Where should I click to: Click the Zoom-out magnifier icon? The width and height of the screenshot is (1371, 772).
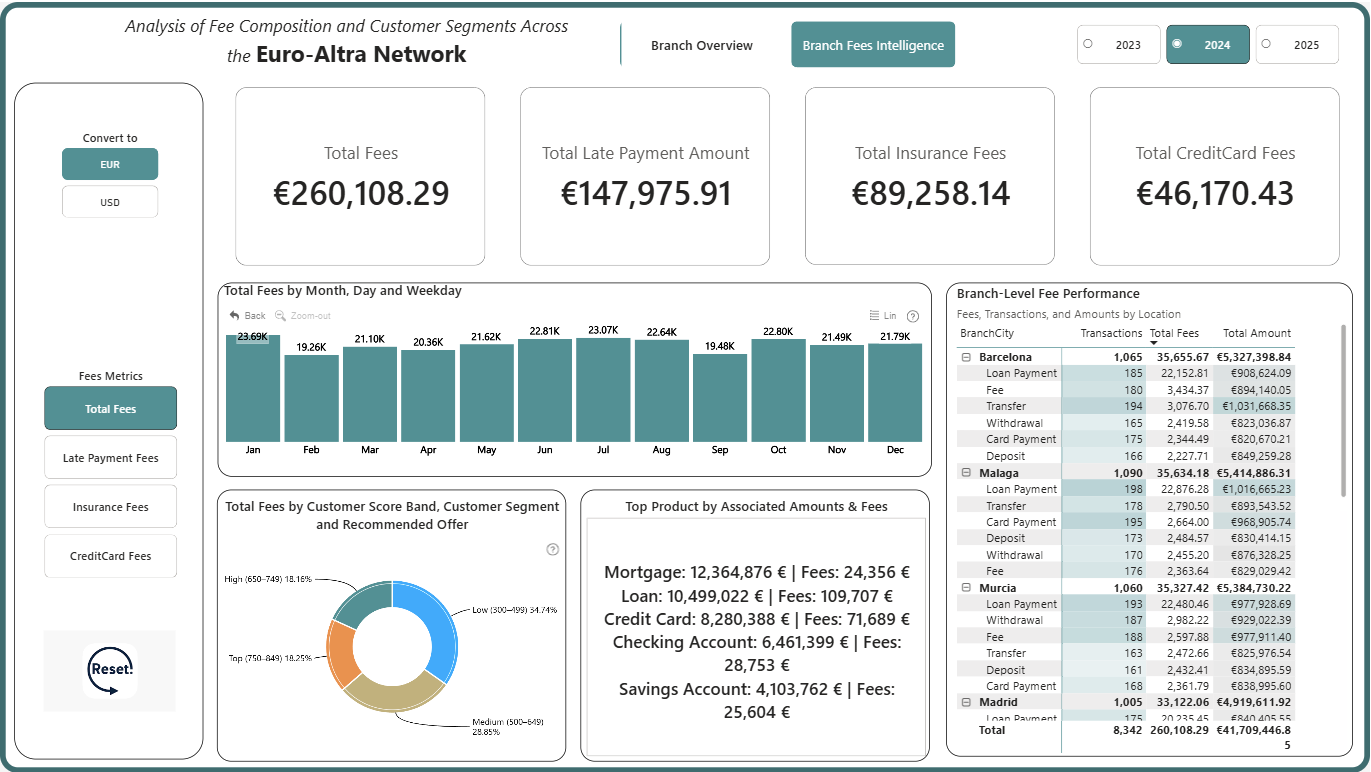(x=281, y=315)
